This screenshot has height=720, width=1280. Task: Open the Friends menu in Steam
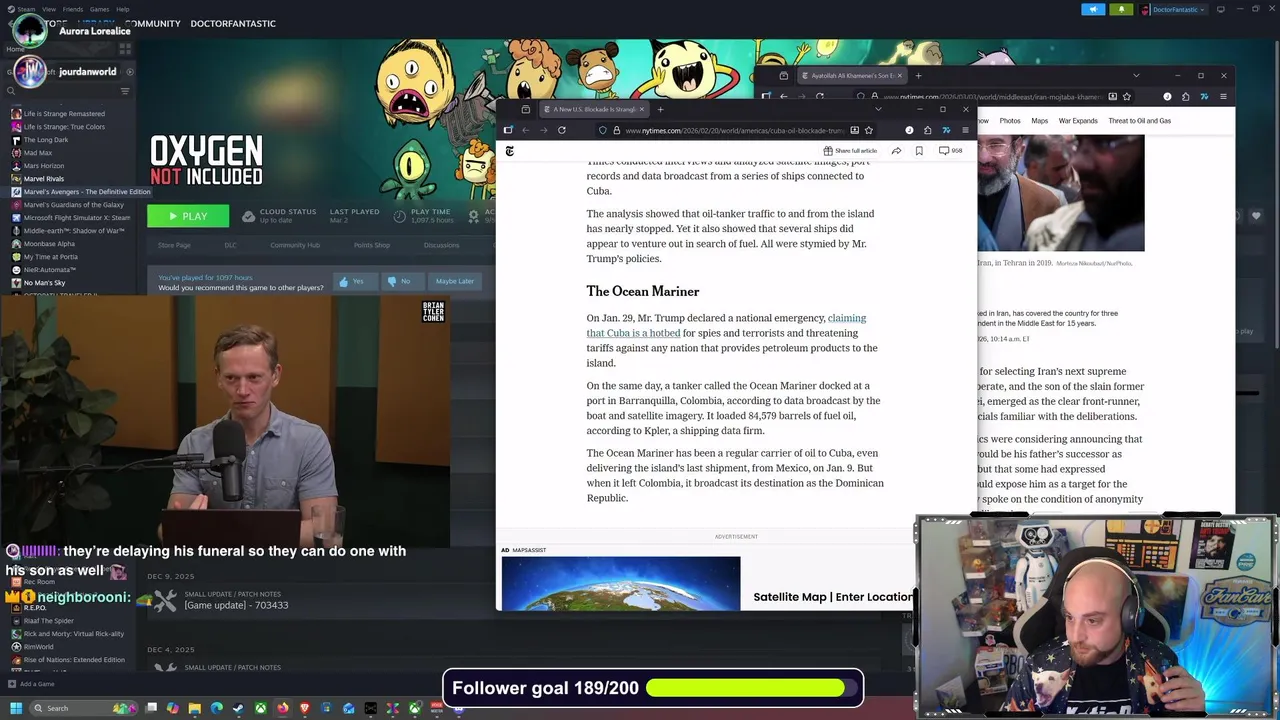[x=73, y=9]
